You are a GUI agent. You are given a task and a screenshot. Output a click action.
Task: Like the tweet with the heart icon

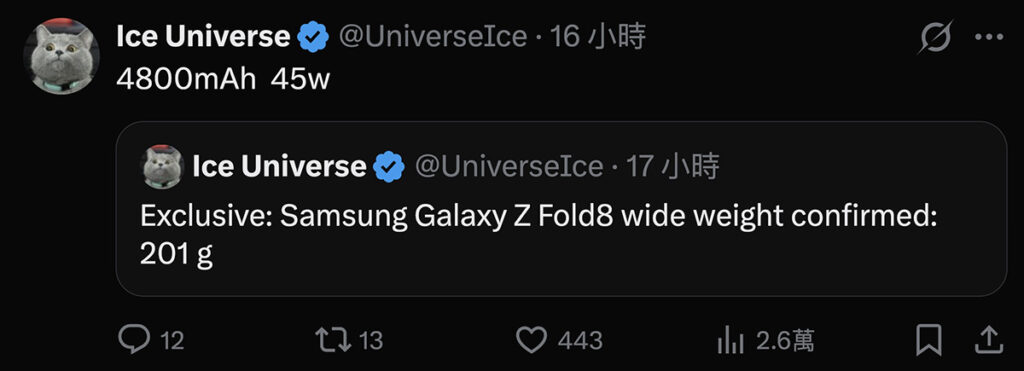tap(531, 340)
